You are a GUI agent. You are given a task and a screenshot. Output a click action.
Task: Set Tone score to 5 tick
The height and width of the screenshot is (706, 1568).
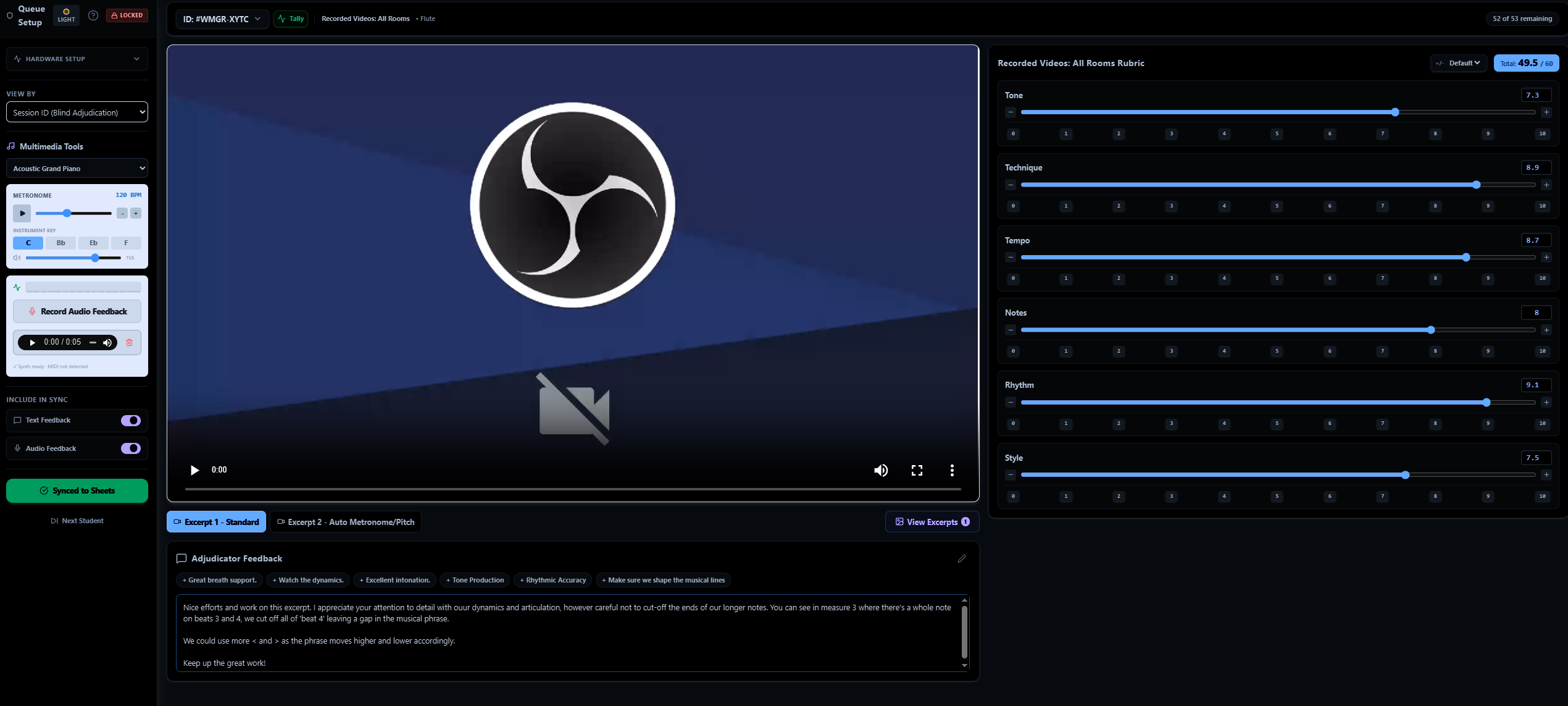[1277, 133]
